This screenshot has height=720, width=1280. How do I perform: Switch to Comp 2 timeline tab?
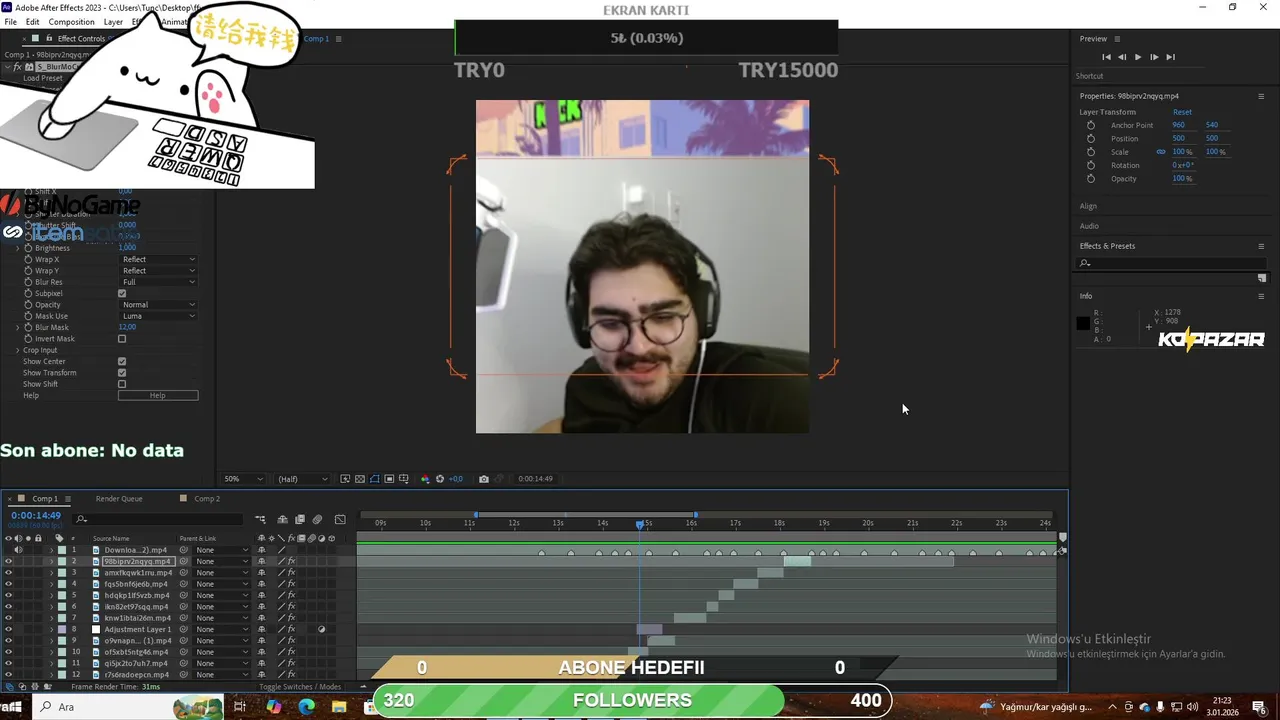point(207,499)
